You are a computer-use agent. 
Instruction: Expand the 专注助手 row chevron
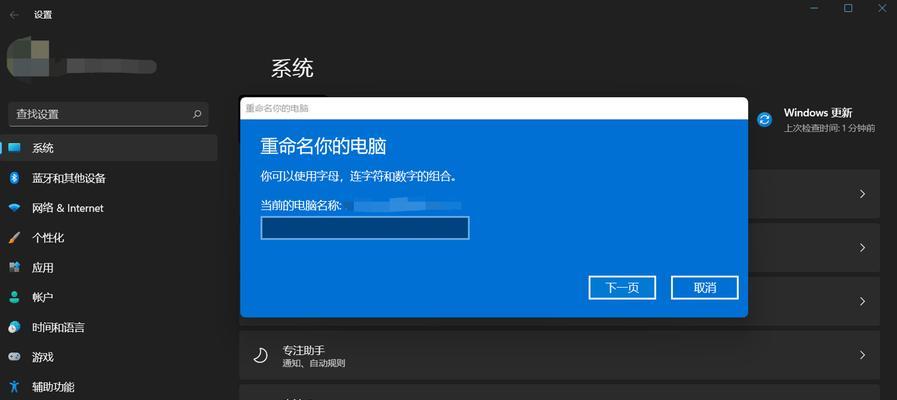[x=862, y=355]
